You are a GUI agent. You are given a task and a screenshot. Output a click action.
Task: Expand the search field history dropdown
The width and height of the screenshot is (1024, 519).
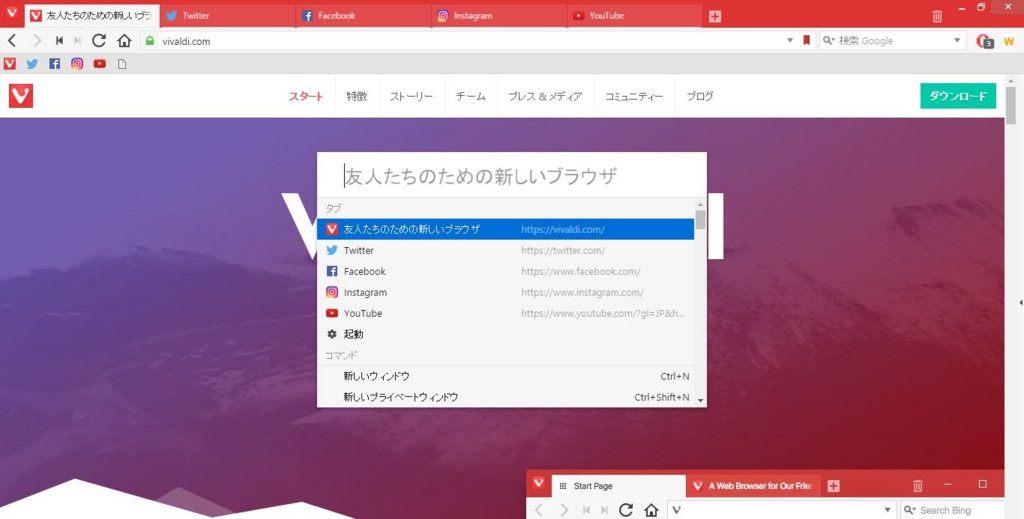click(957, 40)
